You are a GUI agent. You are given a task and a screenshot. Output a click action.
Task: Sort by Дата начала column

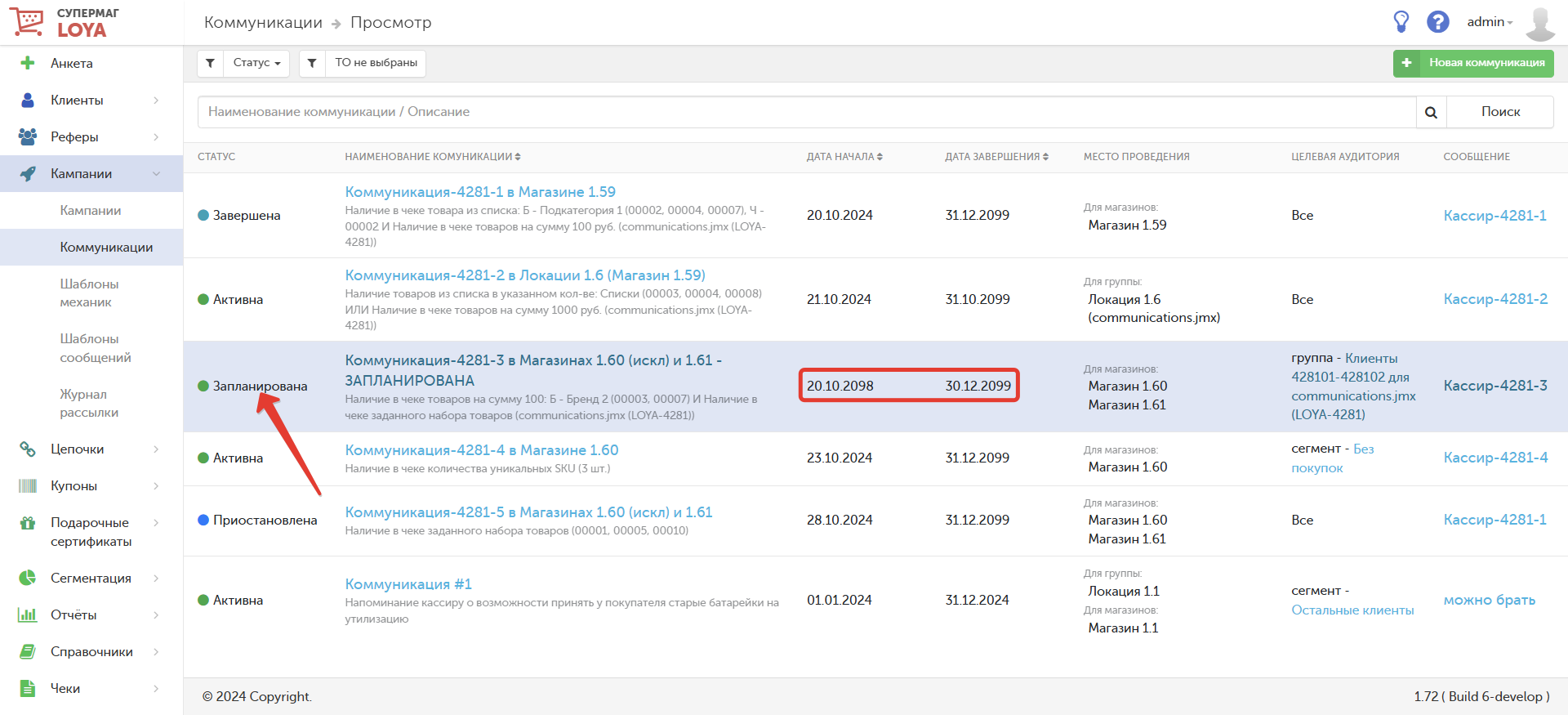844,156
